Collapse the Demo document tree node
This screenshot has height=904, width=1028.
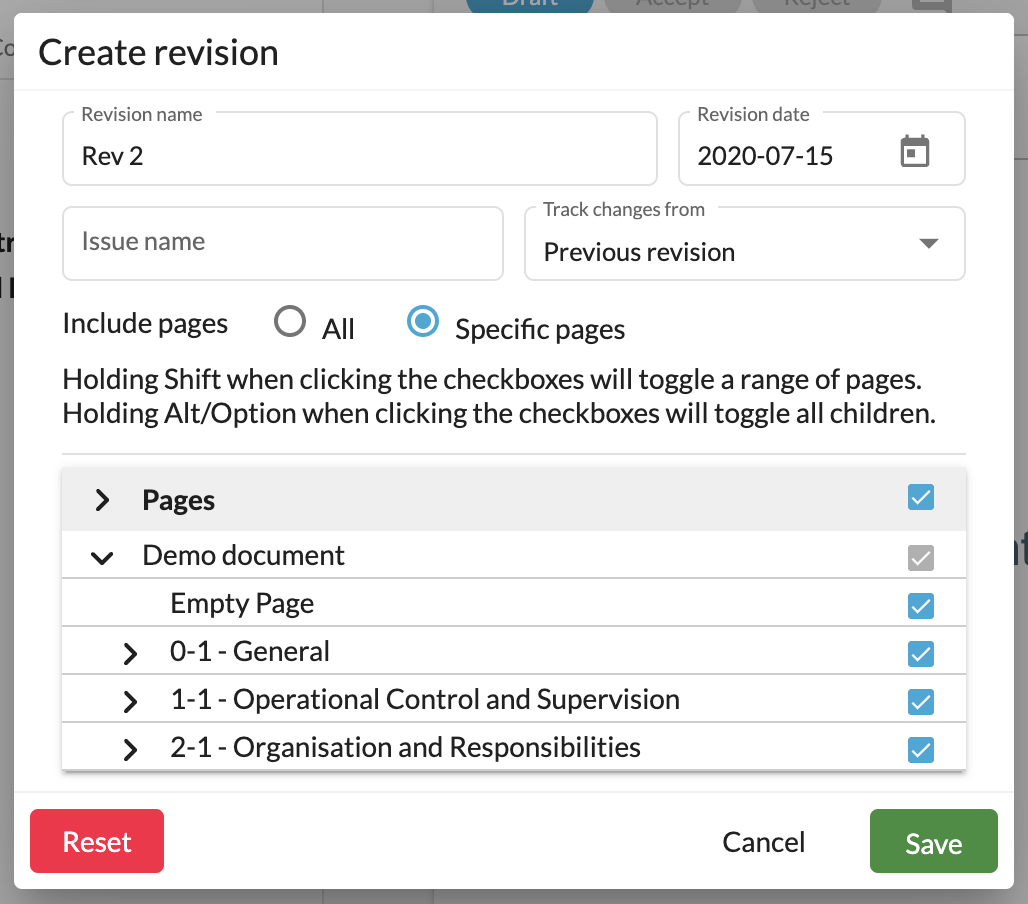(100, 557)
